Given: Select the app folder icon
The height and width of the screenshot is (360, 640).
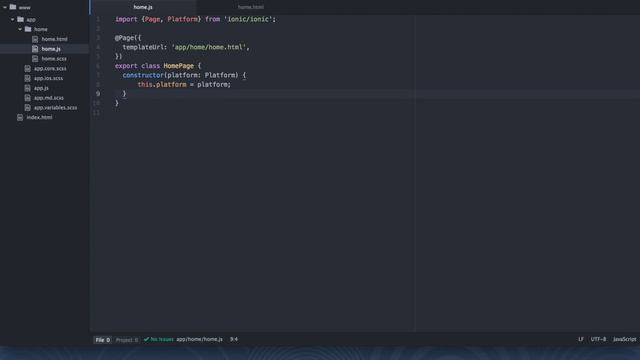Looking at the screenshot, I should [20, 19].
